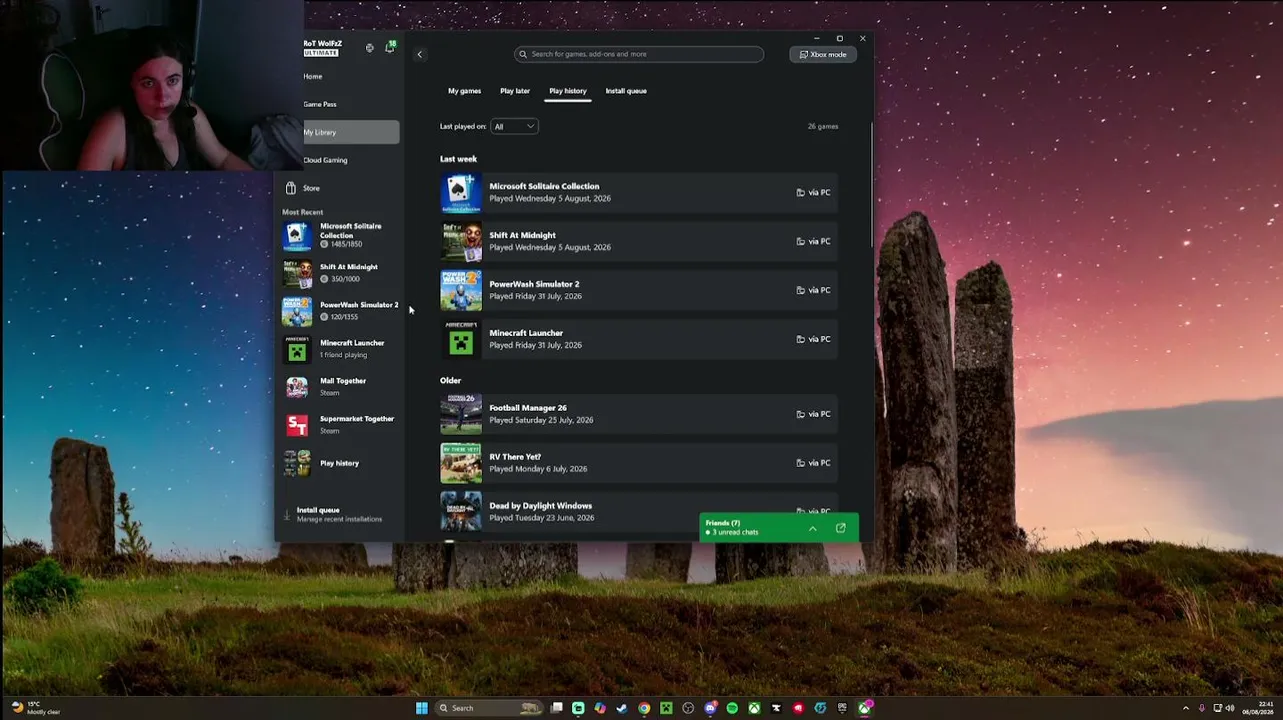The image size is (1283, 720).
Task: Open PowerWash Simulator 2 thumbnail in Most Recent
Action: coord(297,311)
